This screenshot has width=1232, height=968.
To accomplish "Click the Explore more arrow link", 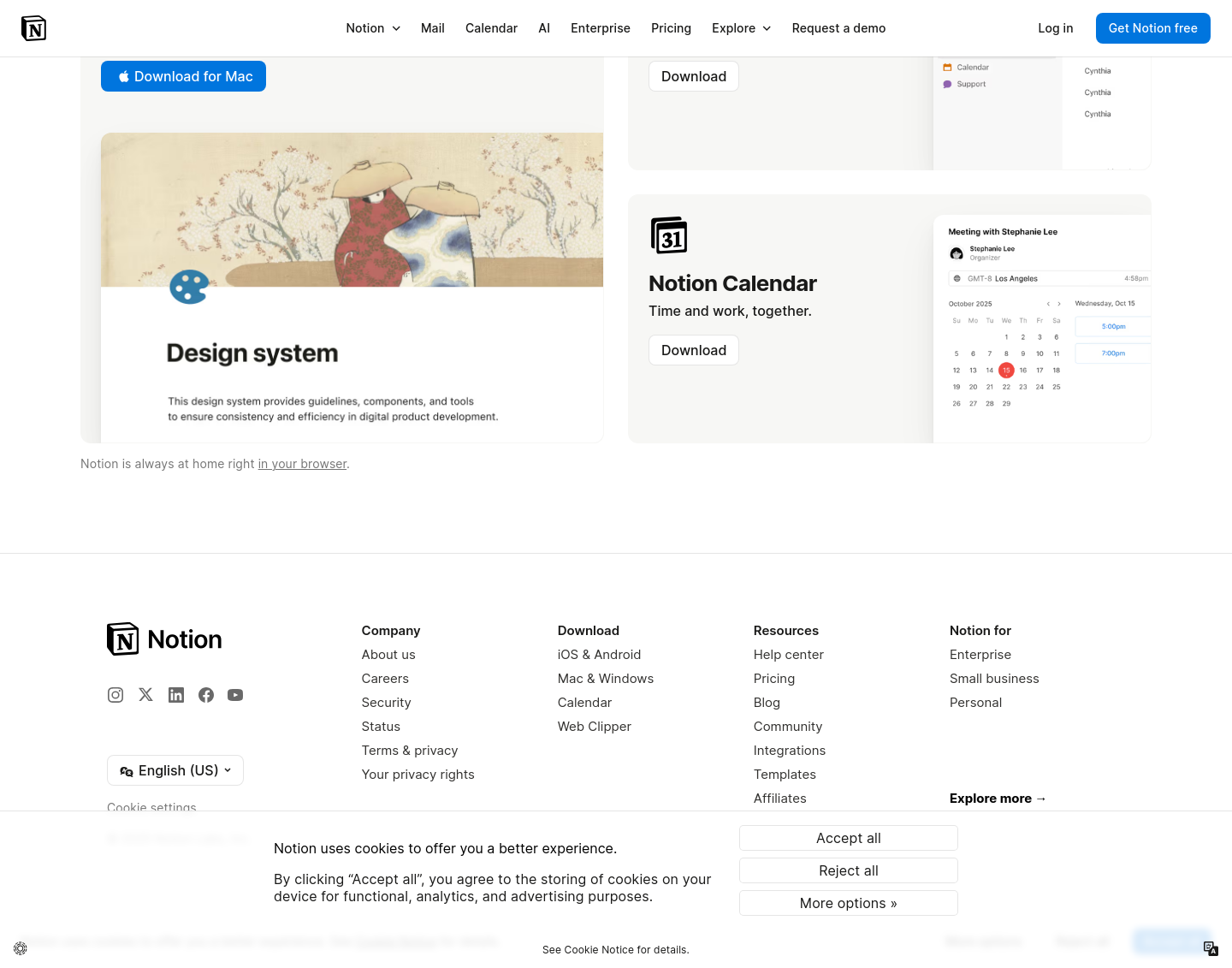I will tap(998, 799).
